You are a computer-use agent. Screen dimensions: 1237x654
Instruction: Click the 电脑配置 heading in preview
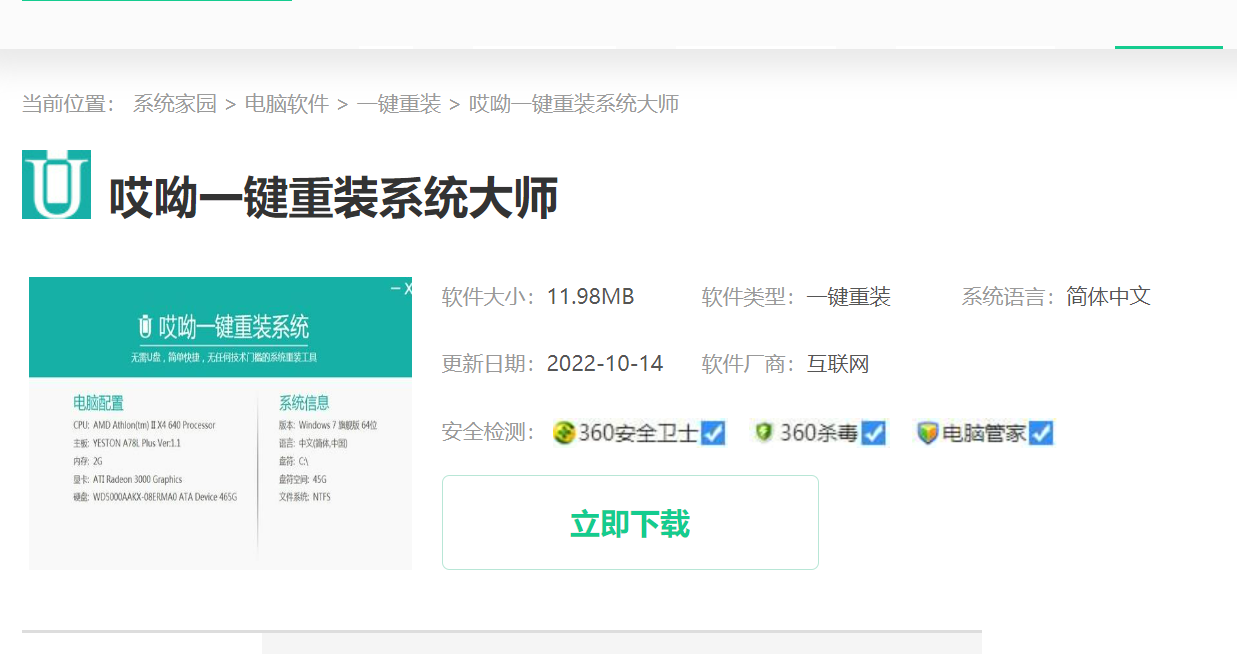pos(98,403)
